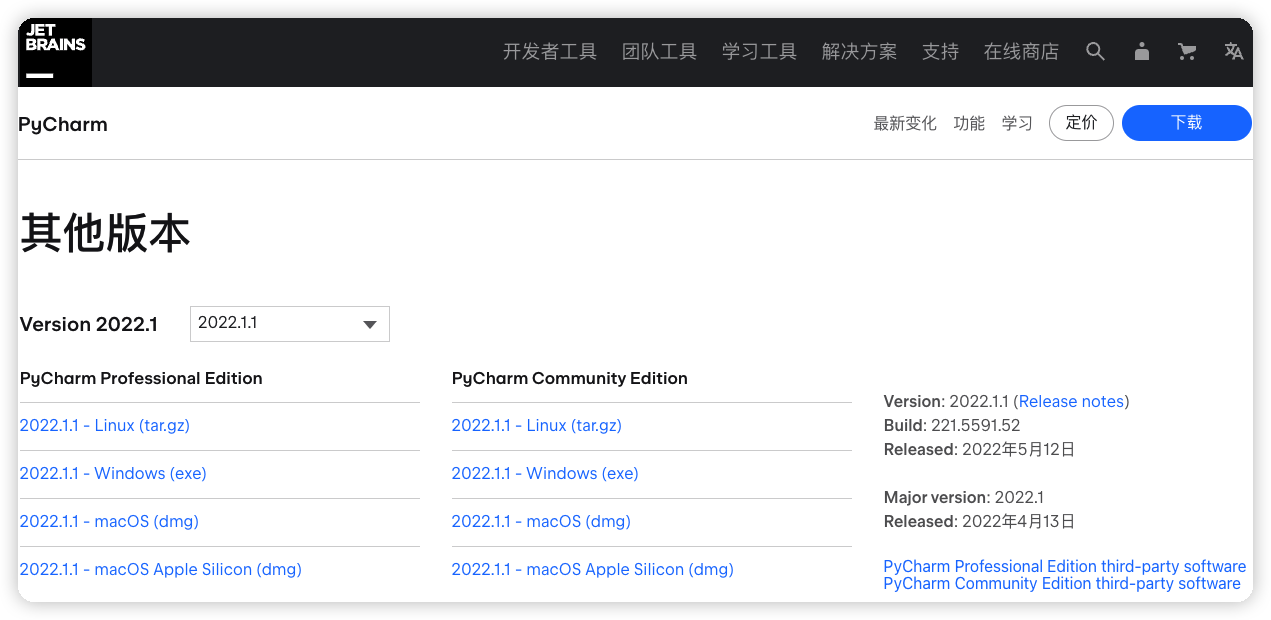The image size is (1271, 620).
Task: Download Community Edition Linux (tar.gz)
Action: tap(536, 426)
